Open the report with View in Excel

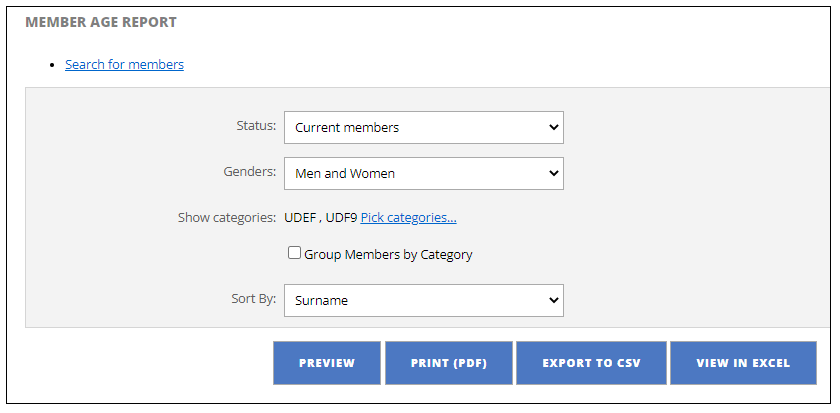click(743, 363)
